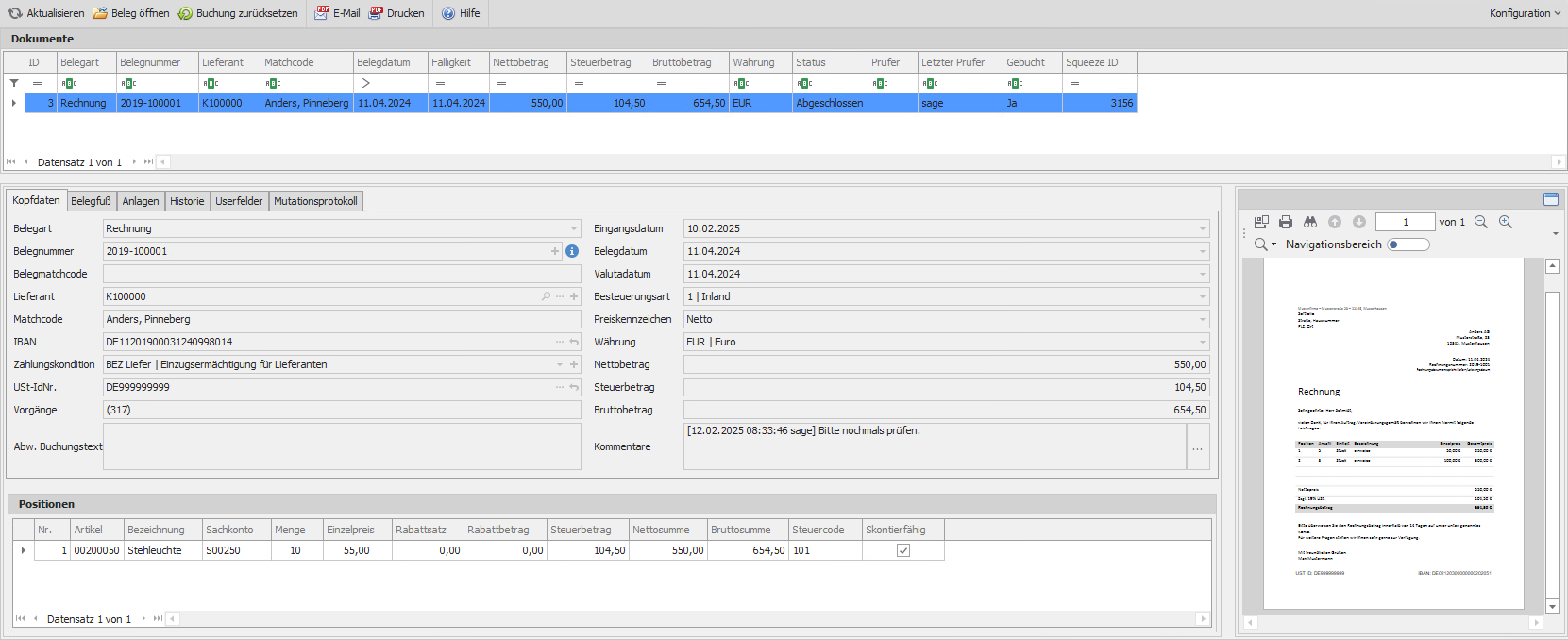Zoom in on the invoice preview
The height and width of the screenshot is (640, 1568).
click(x=1506, y=222)
